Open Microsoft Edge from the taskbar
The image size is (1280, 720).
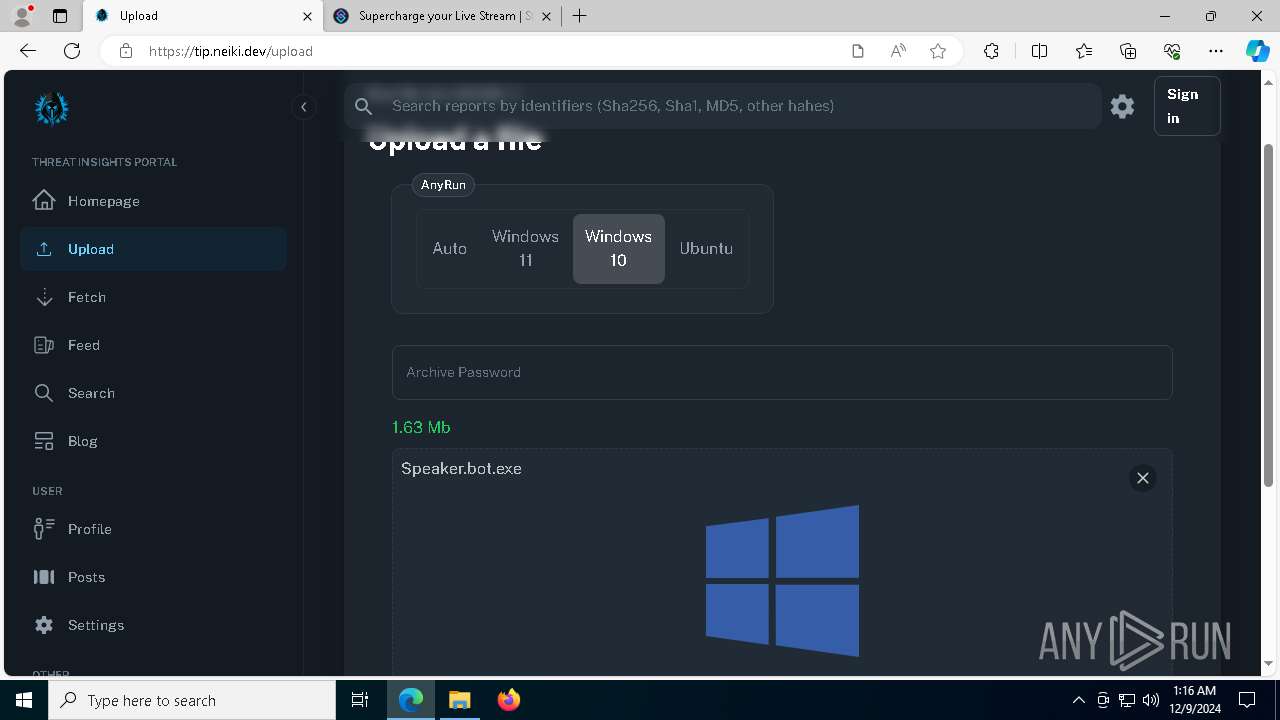(x=411, y=700)
